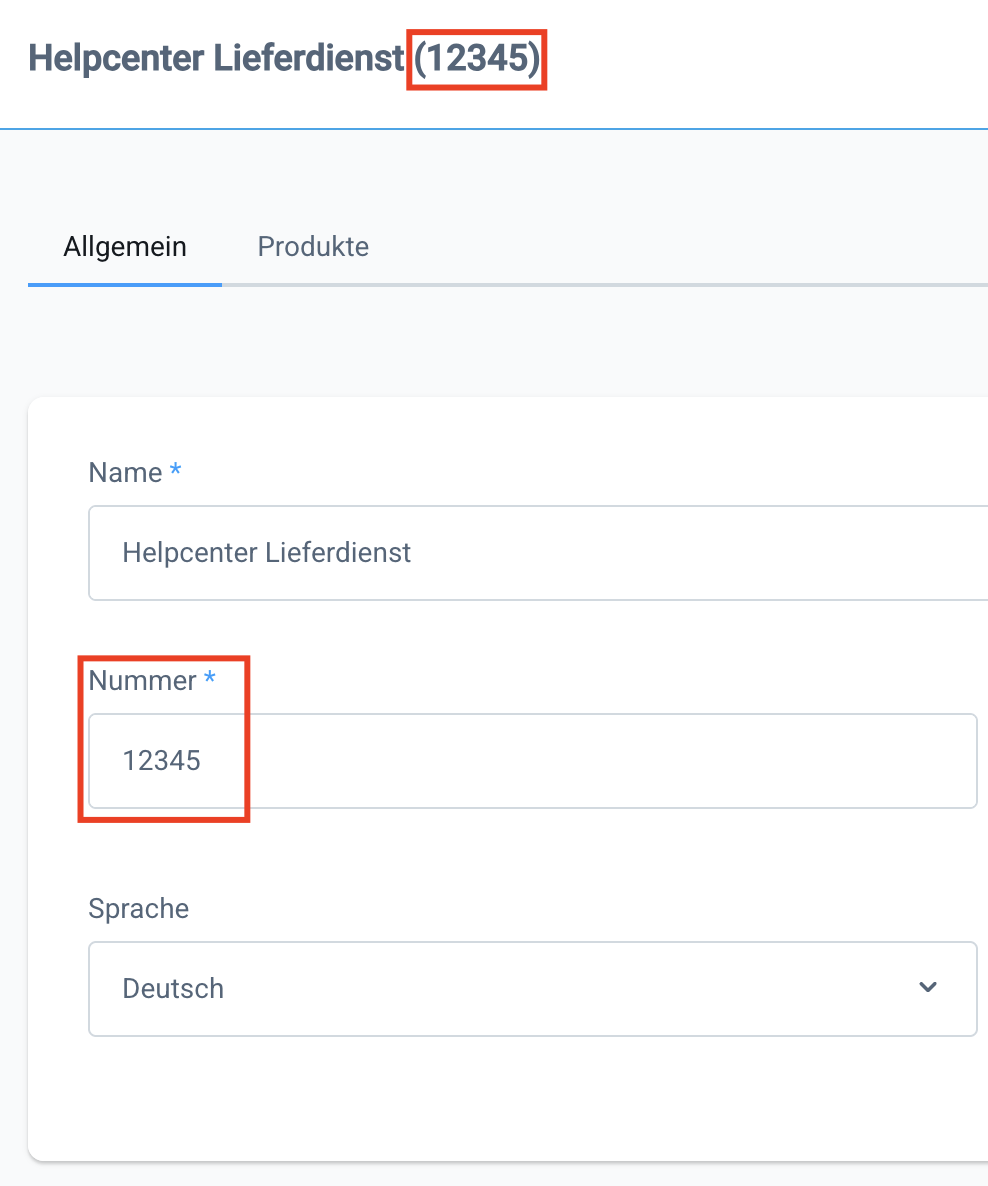
Task: Place cursor in Helpcenter Lieferdienst name text
Action: pos(266,553)
